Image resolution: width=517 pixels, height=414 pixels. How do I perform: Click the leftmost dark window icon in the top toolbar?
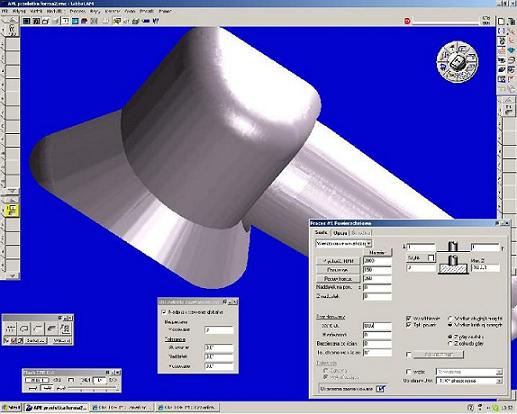(x=26, y=21)
